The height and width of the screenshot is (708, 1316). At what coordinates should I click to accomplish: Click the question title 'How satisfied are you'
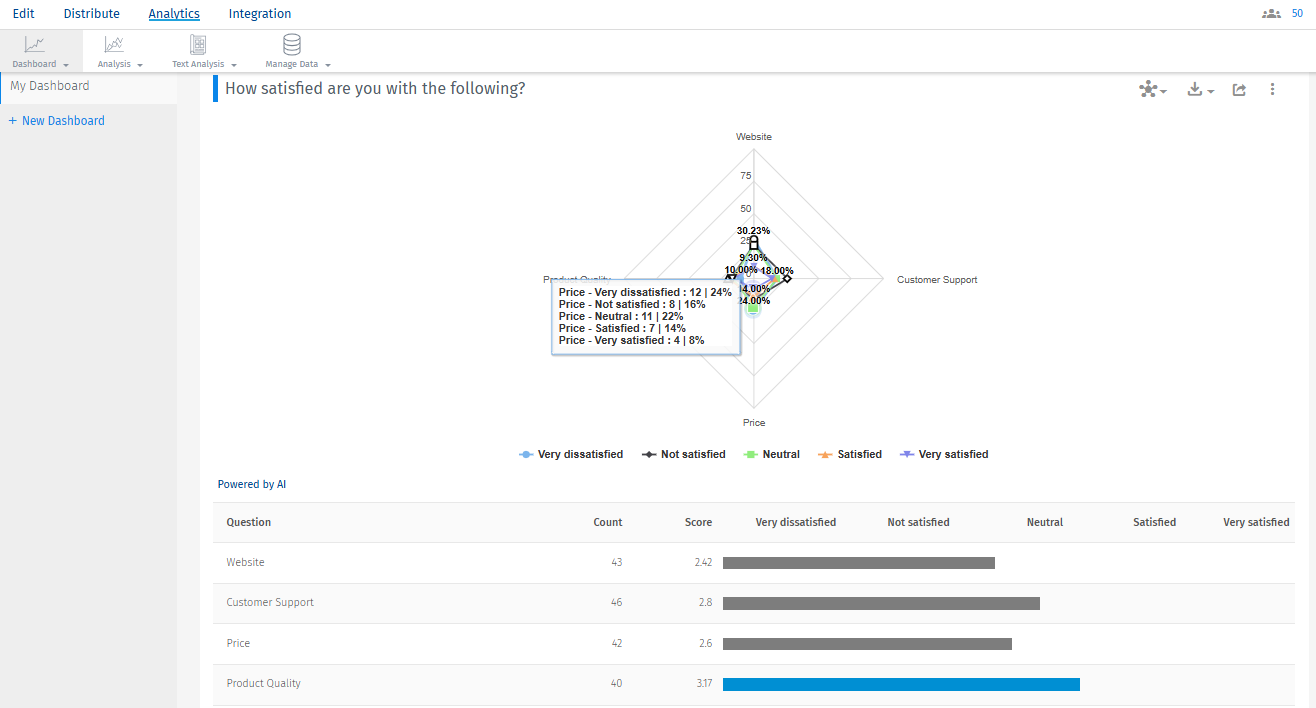pos(375,89)
